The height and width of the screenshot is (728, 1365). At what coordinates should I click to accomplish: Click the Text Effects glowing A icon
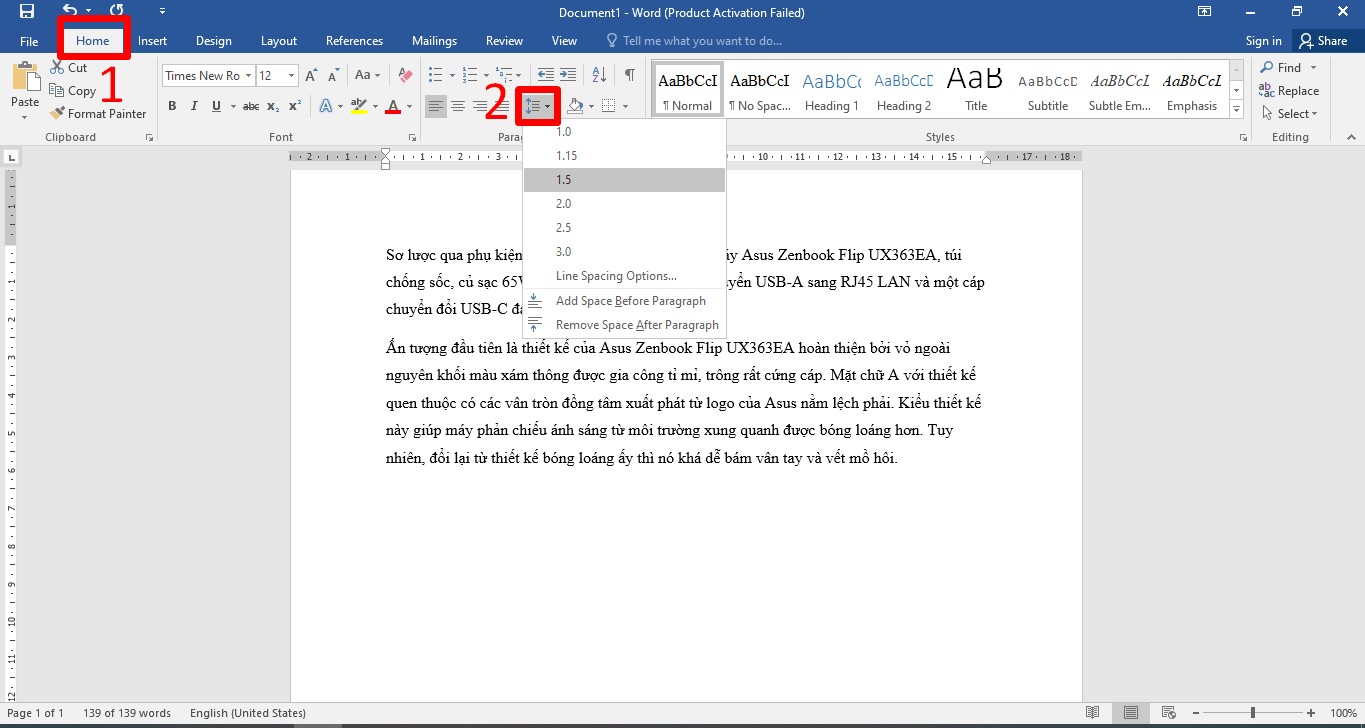325,106
